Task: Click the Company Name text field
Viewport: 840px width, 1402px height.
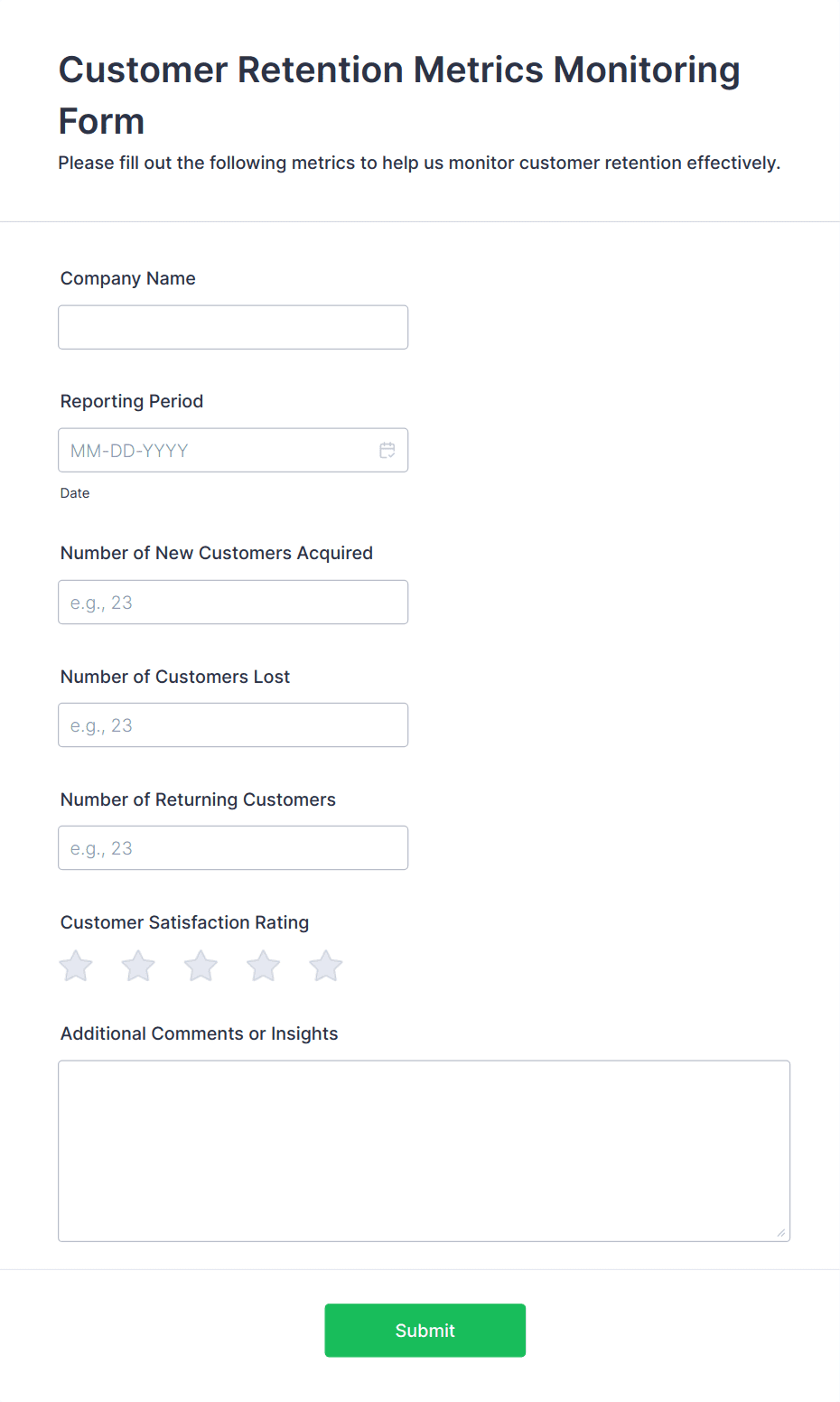Action: coord(233,327)
